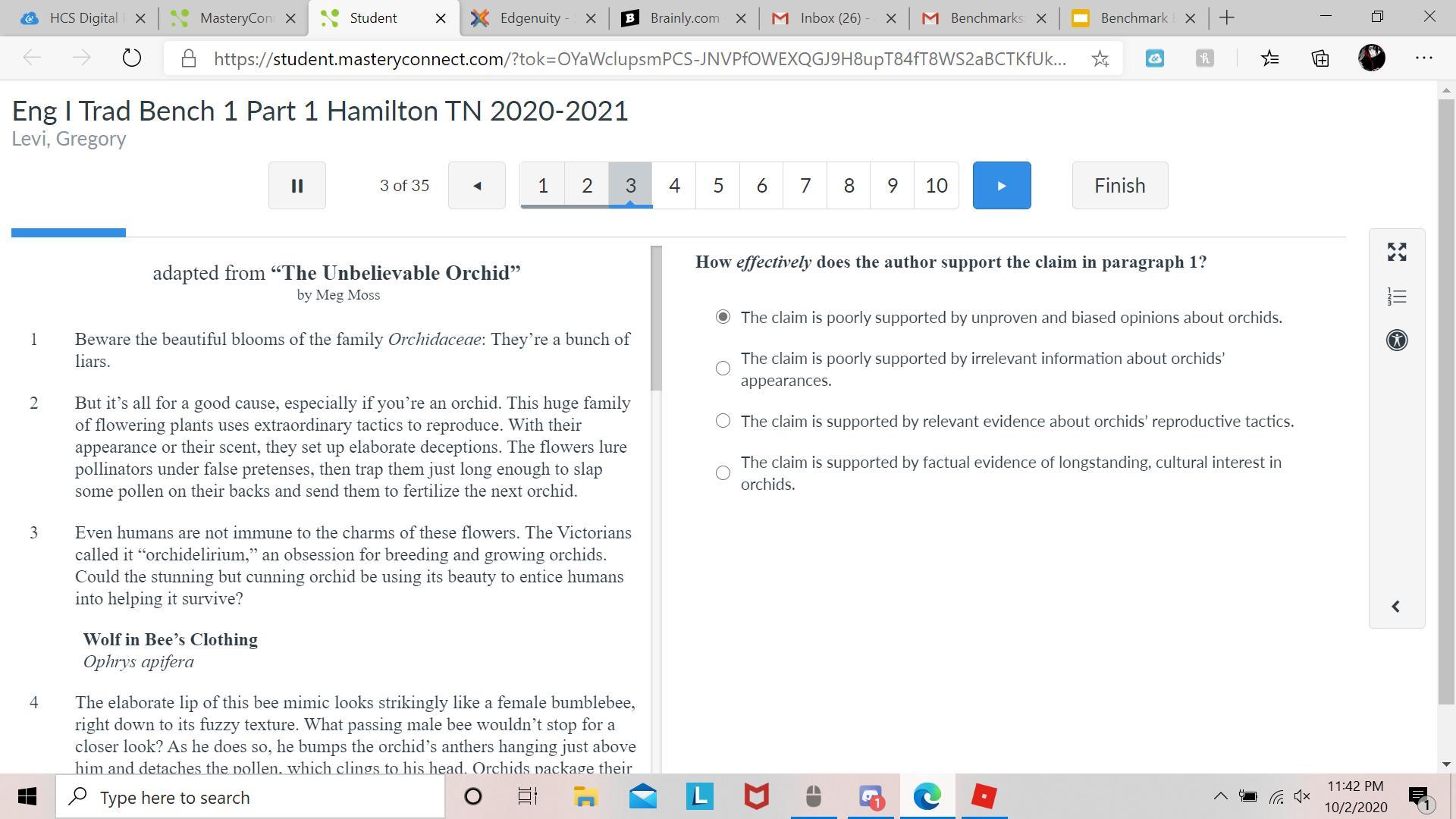
Task: Expand the question to fullscreen view
Action: point(1397,253)
